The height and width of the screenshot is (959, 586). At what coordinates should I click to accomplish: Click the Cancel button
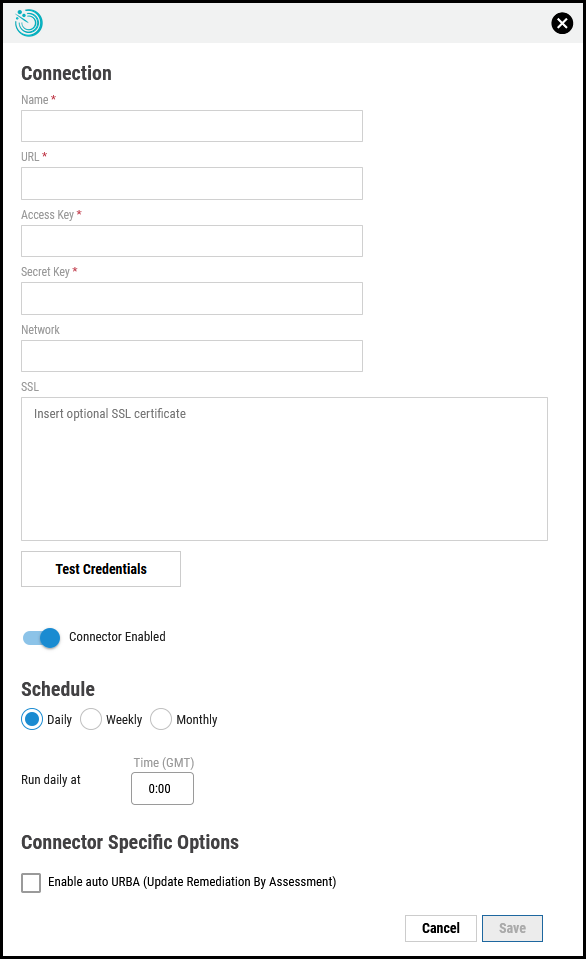[x=440, y=928]
